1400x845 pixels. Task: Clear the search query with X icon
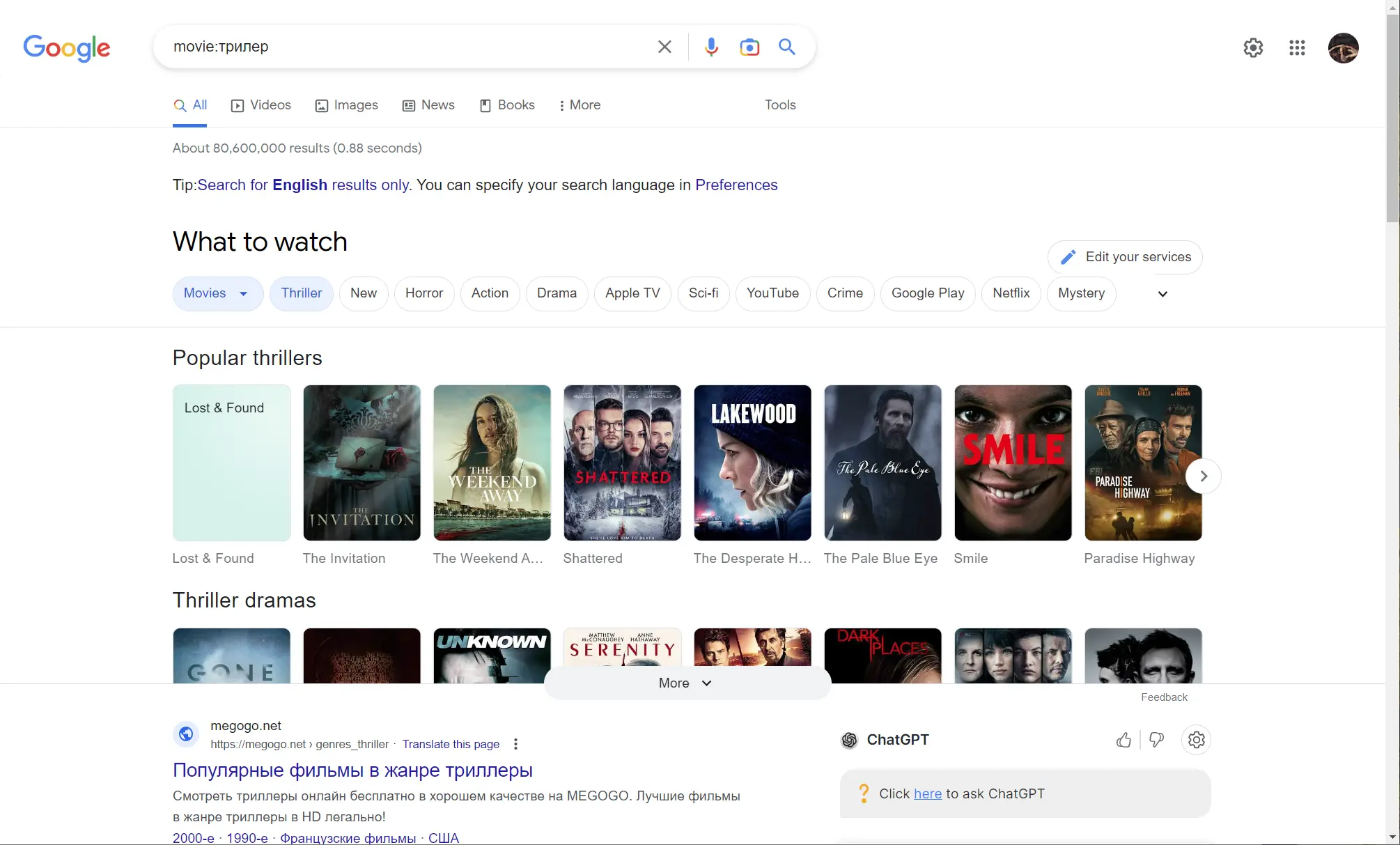click(664, 47)
